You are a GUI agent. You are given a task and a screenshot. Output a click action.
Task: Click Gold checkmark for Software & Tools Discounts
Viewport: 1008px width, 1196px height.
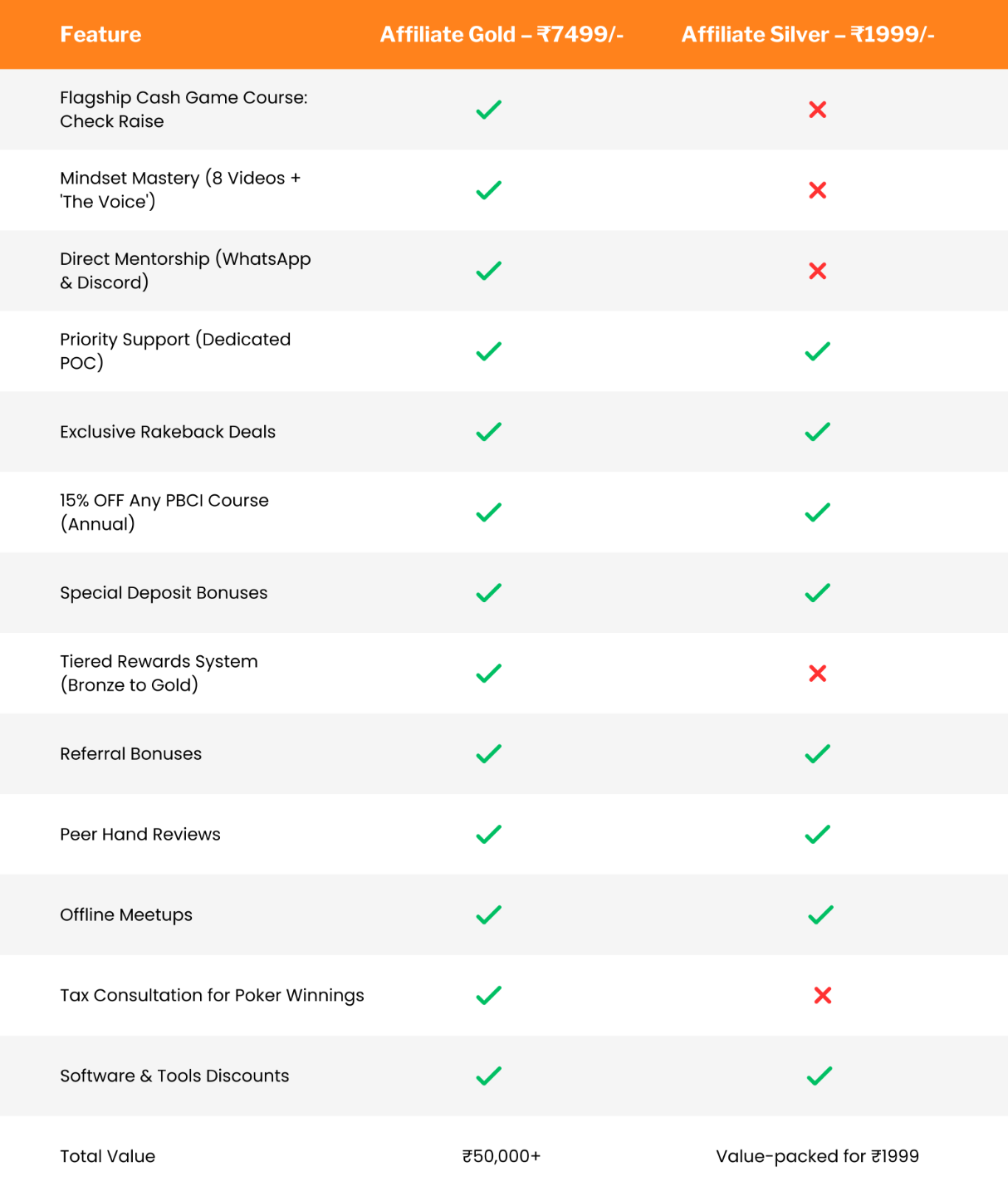point(488,1076)
